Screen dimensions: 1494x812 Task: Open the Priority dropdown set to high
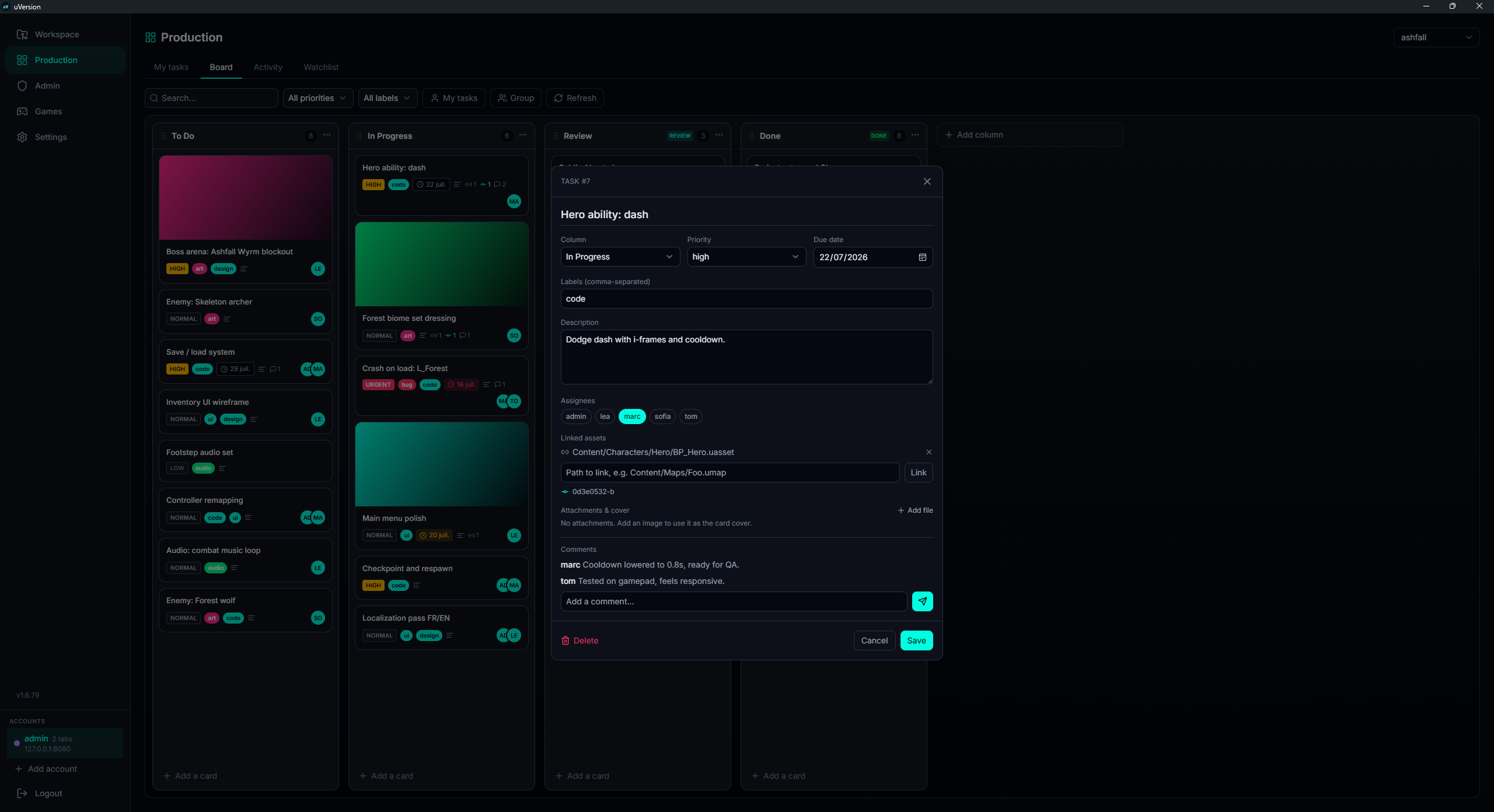746,257
